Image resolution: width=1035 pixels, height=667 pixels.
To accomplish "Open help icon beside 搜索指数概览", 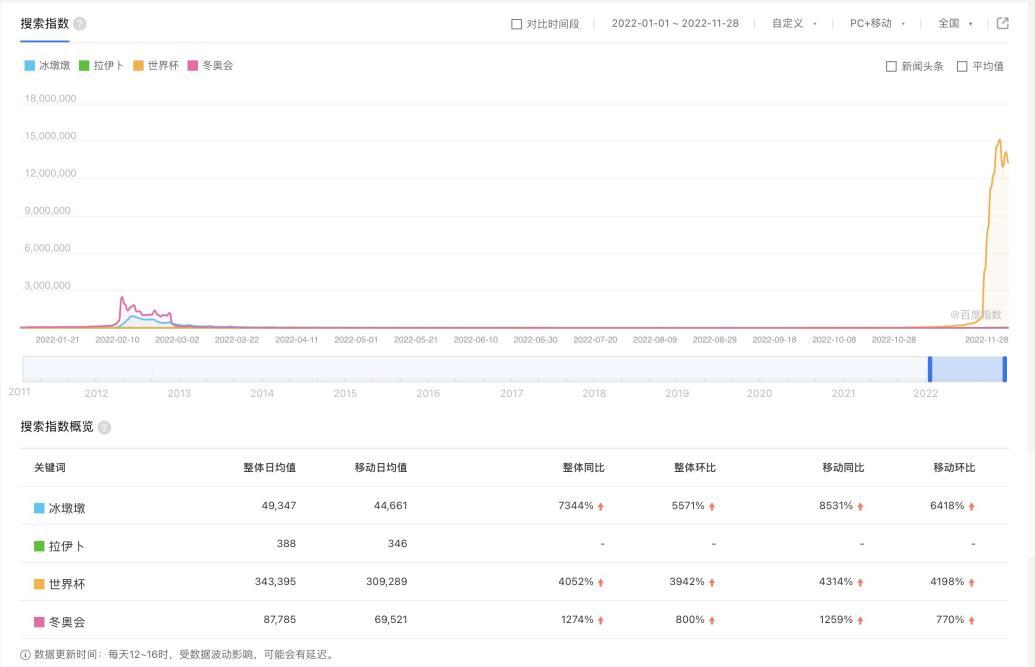I will click(104, 427).
